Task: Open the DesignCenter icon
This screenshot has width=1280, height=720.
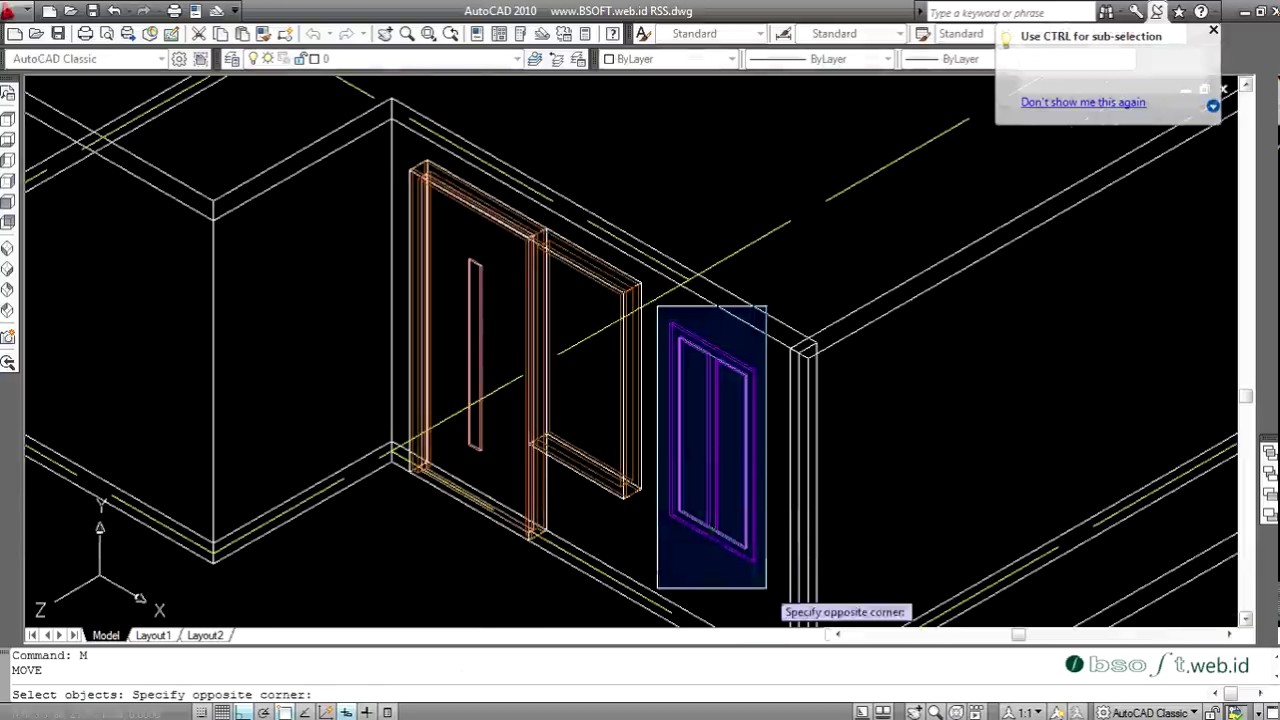Action: (x=498, y=34)
